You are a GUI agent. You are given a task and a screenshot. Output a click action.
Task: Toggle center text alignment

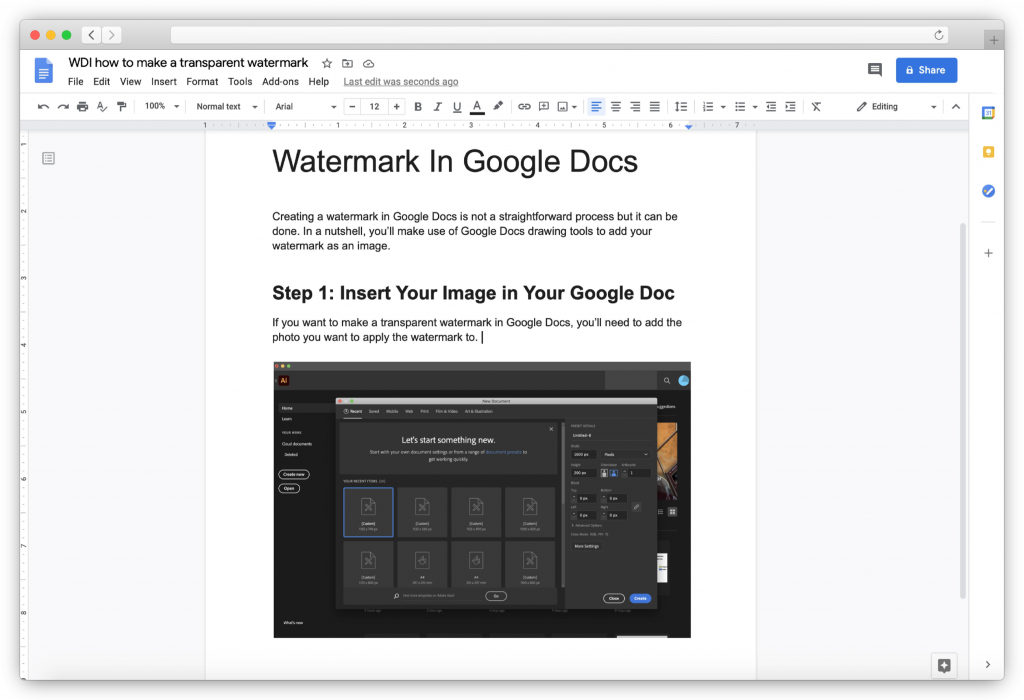[615, 106]
